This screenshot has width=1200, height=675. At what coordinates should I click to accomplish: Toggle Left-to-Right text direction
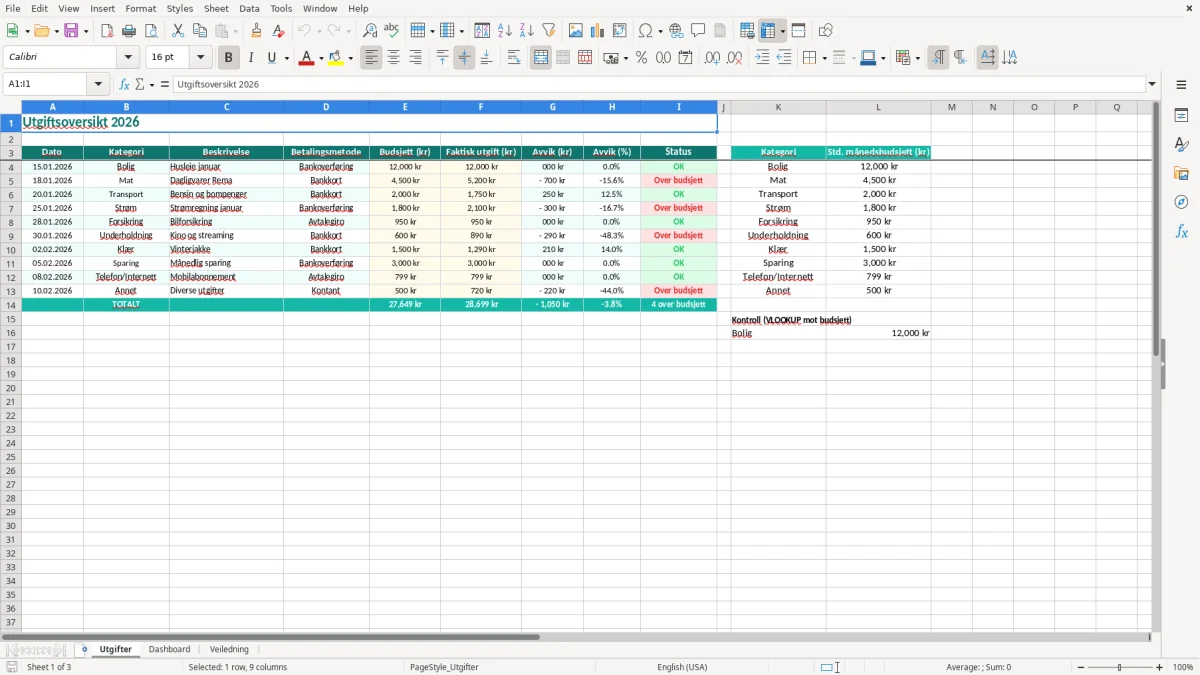click(938, 58)
